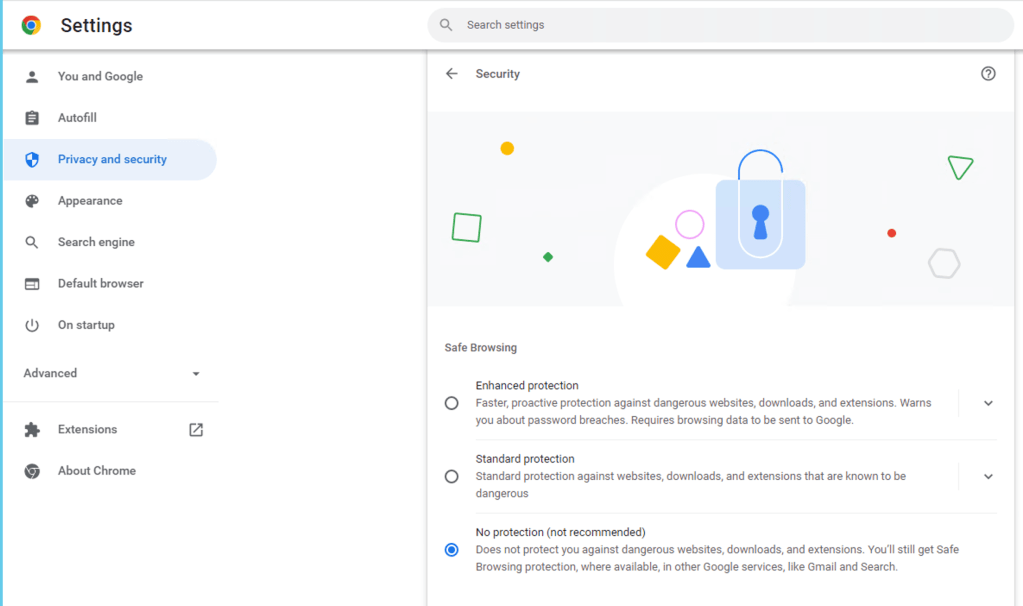Open the Privacy and security menu item
Viewport: 1023px width, 606px height.
tap(112, 160)
